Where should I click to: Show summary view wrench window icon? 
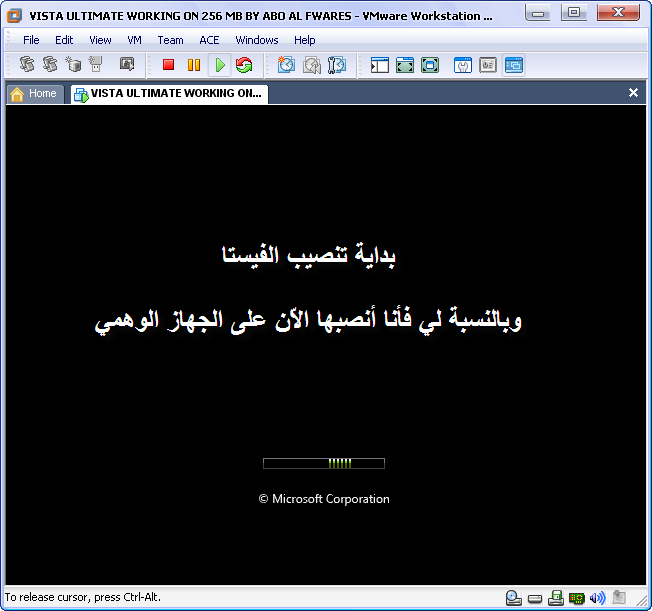point(463,65)
